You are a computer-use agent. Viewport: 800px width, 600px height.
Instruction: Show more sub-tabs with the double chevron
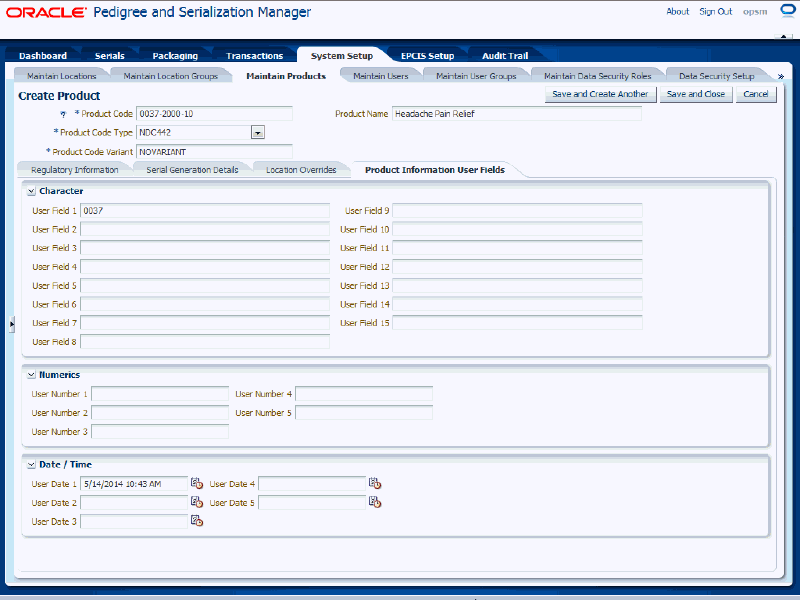coord(781,77)
